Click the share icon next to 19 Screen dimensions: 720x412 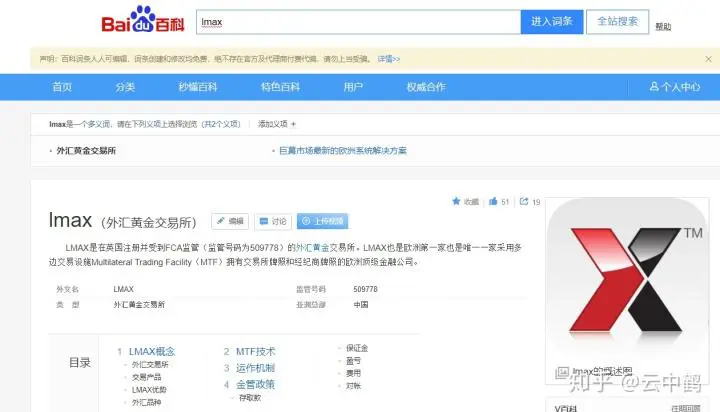coord(524,201)
